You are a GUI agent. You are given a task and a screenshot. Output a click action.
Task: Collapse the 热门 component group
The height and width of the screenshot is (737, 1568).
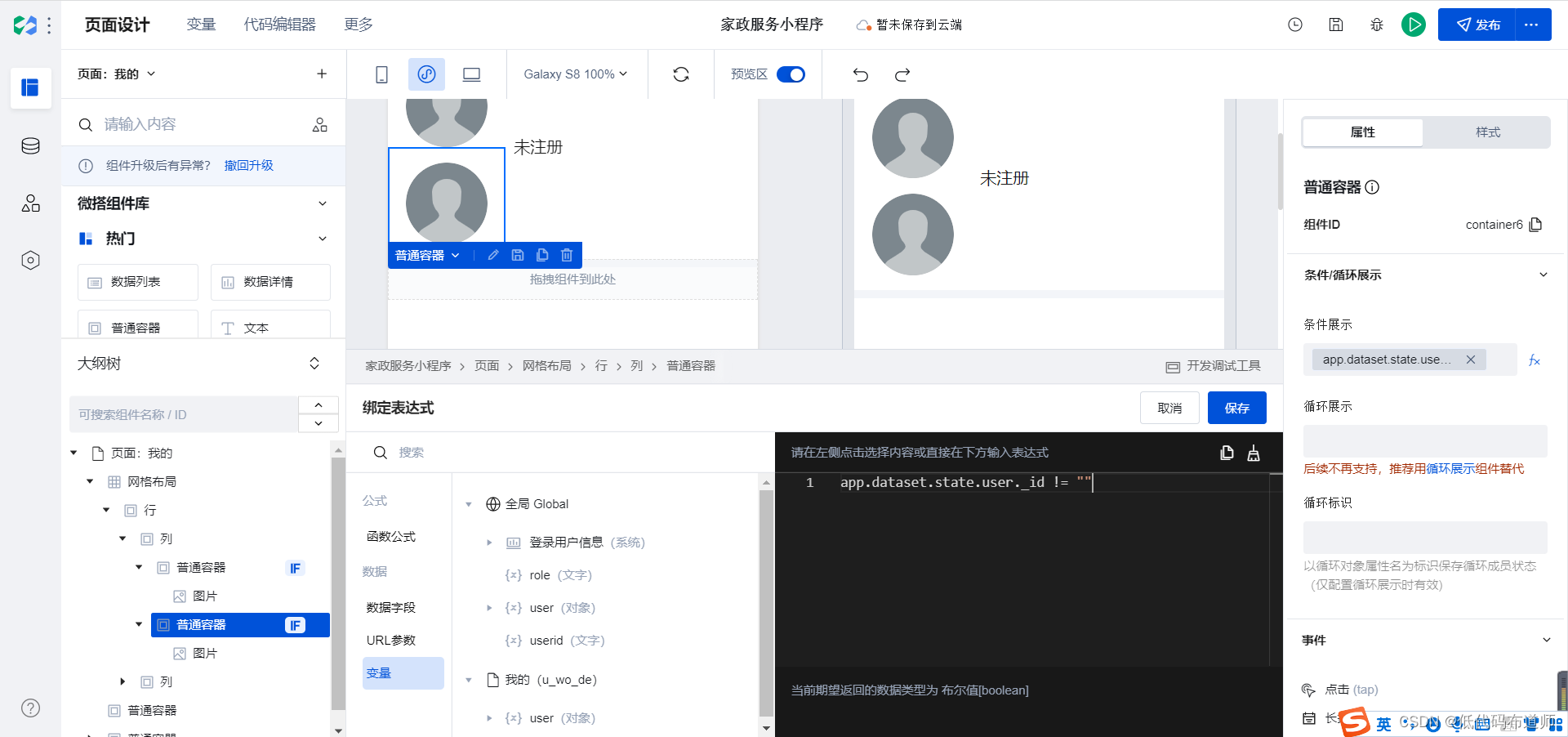click(323, 239)
